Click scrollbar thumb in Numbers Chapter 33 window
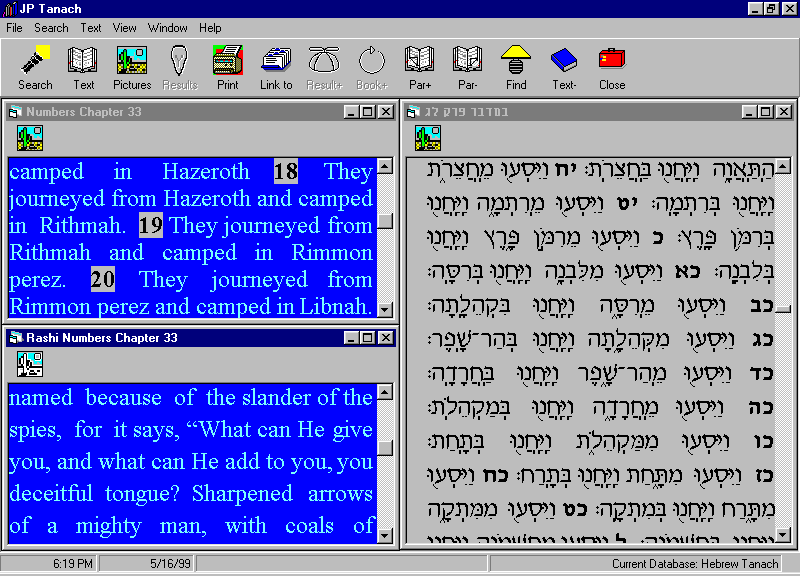This screenshot has width=800, height=576. (x=385, y=221)
